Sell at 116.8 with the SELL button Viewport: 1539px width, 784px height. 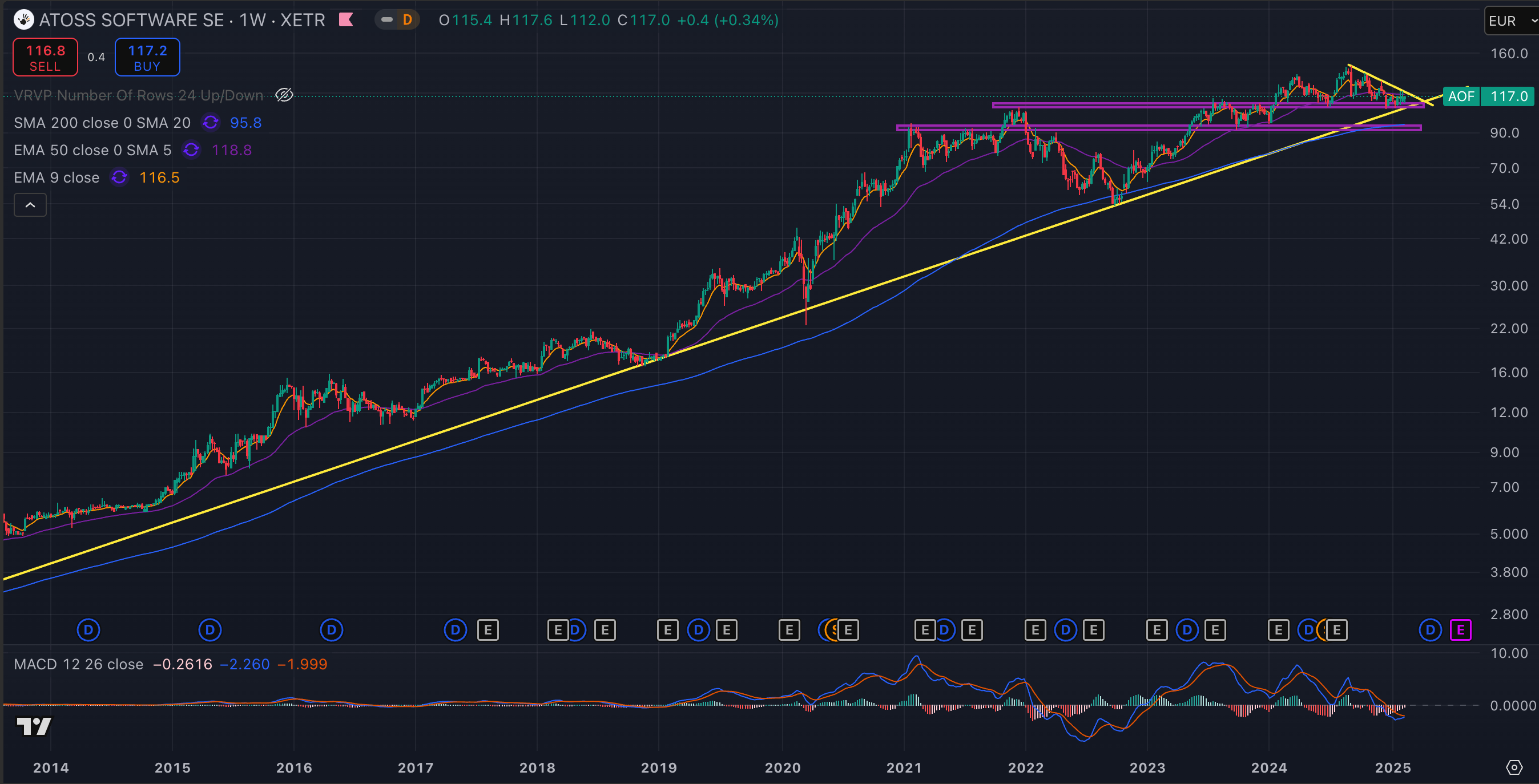[46, 57]
